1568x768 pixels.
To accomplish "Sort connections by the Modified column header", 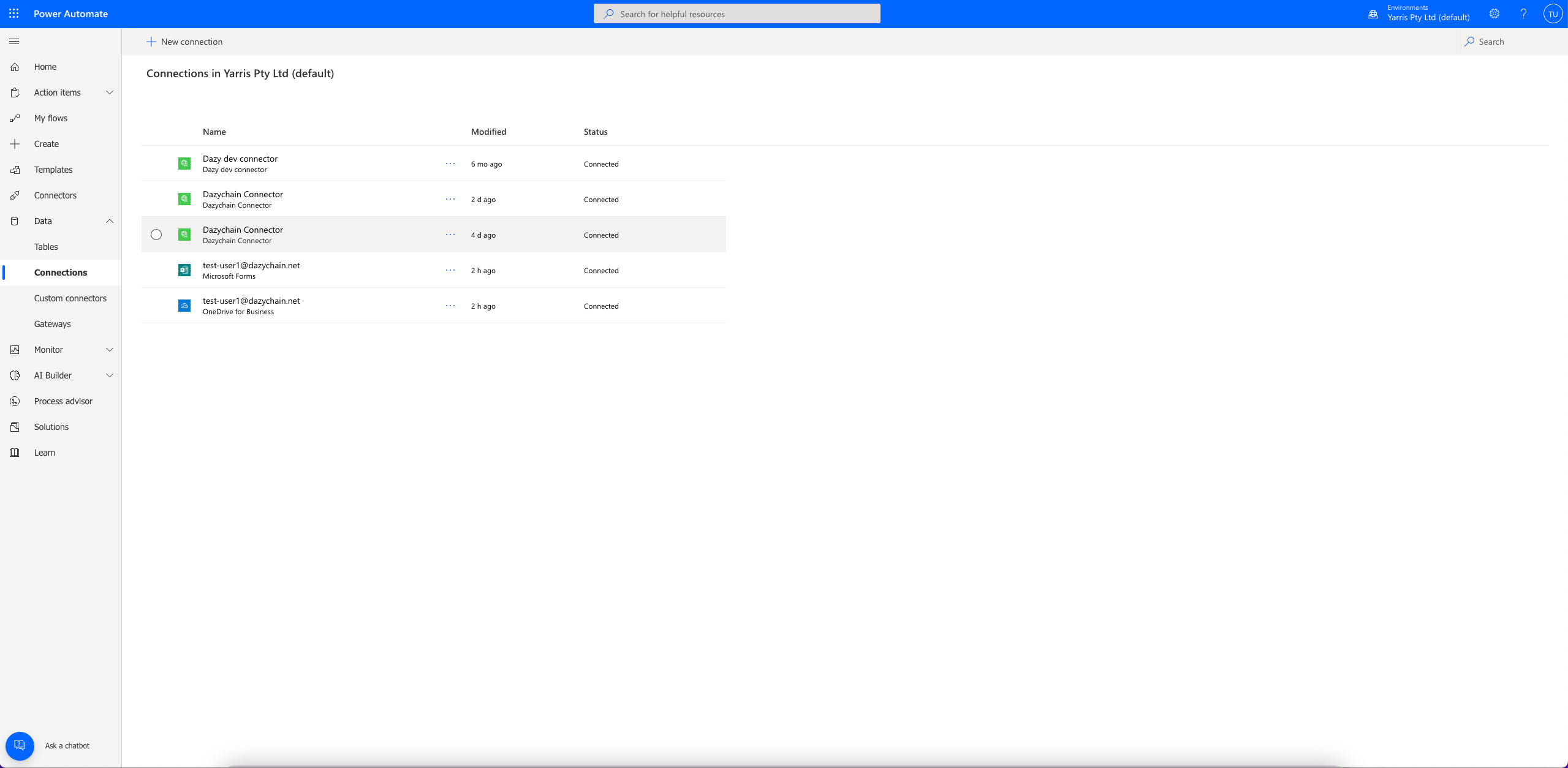I will click(x=488, y=132).
